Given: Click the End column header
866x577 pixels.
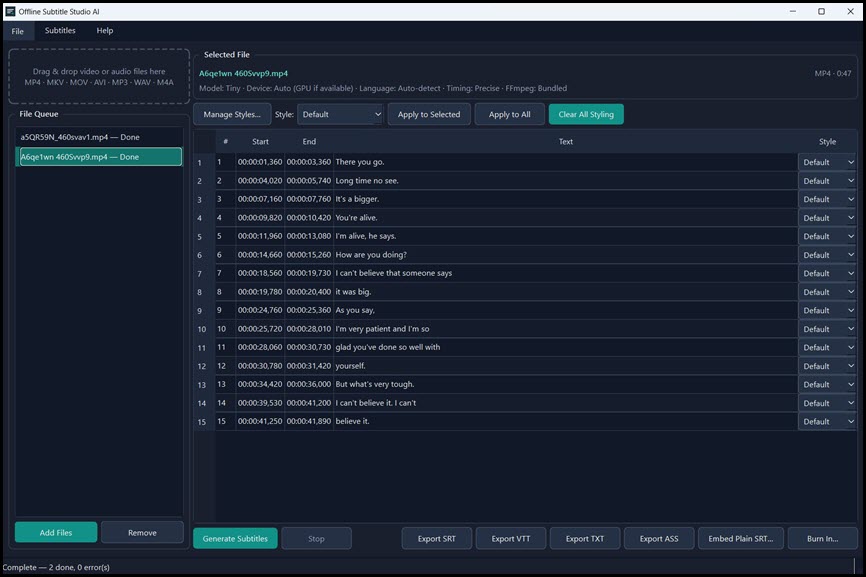Looking at the screenshot, I should tap(309, 141).
